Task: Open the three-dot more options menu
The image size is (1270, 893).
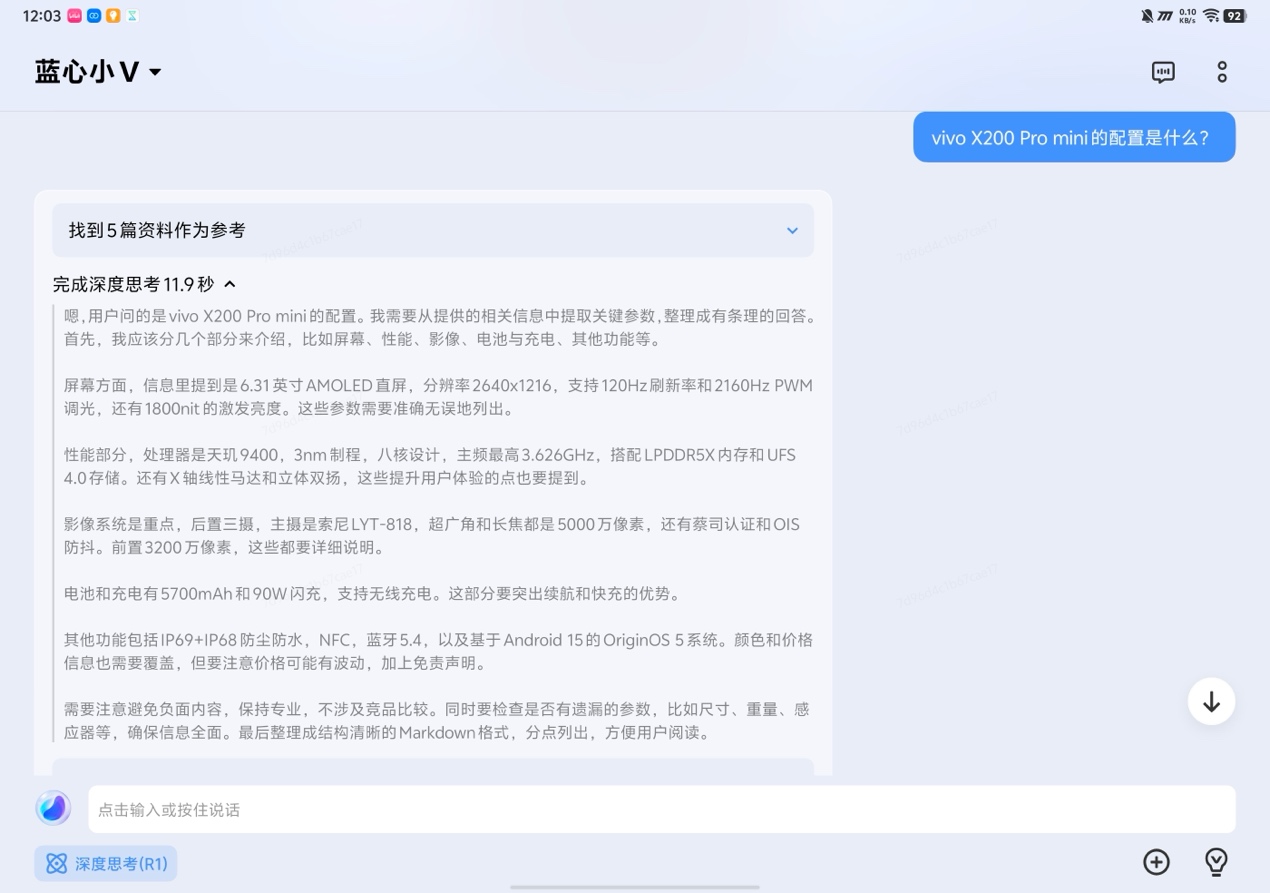Action: point(1221,72)
